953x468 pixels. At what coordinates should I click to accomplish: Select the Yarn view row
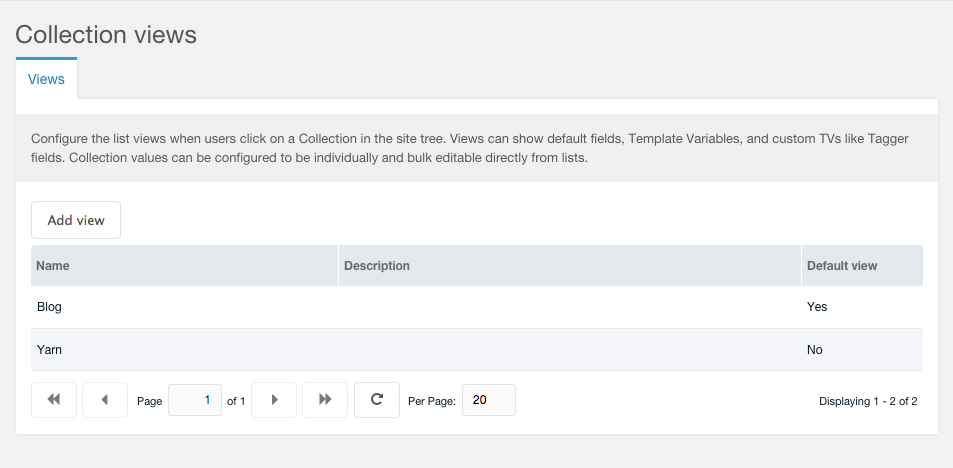point(49,350)
